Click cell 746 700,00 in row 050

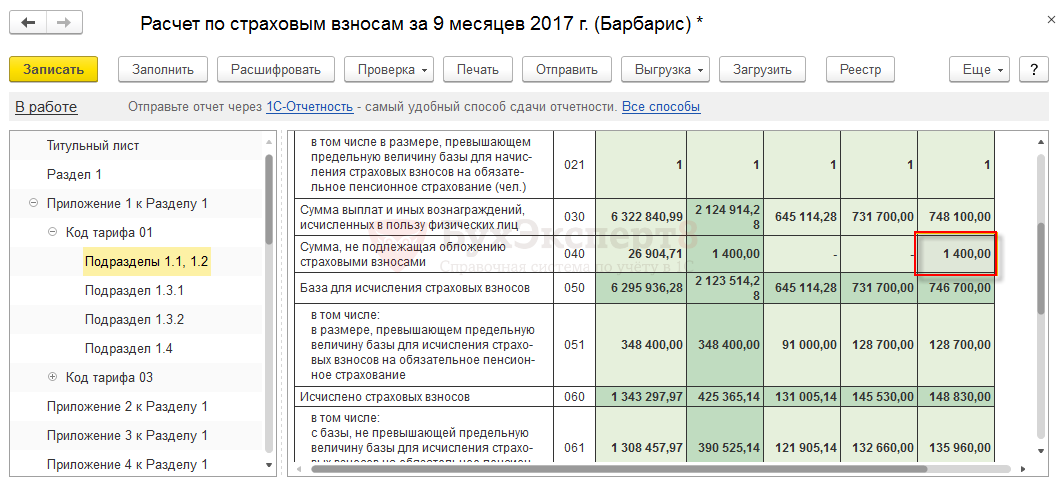956,288
